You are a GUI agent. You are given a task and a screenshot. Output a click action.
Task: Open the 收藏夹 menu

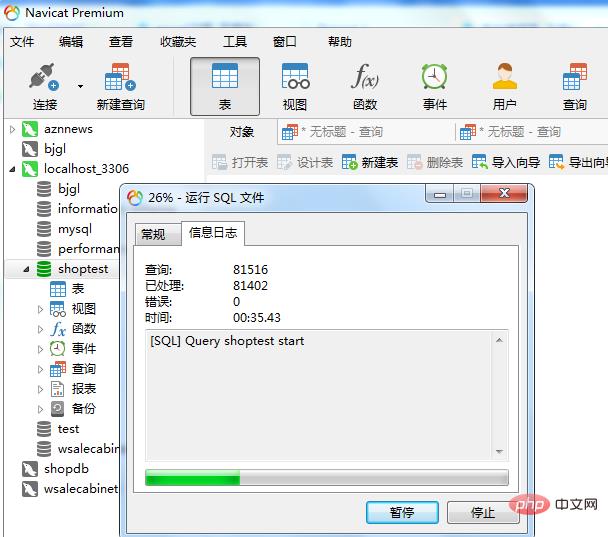[178, 41]
